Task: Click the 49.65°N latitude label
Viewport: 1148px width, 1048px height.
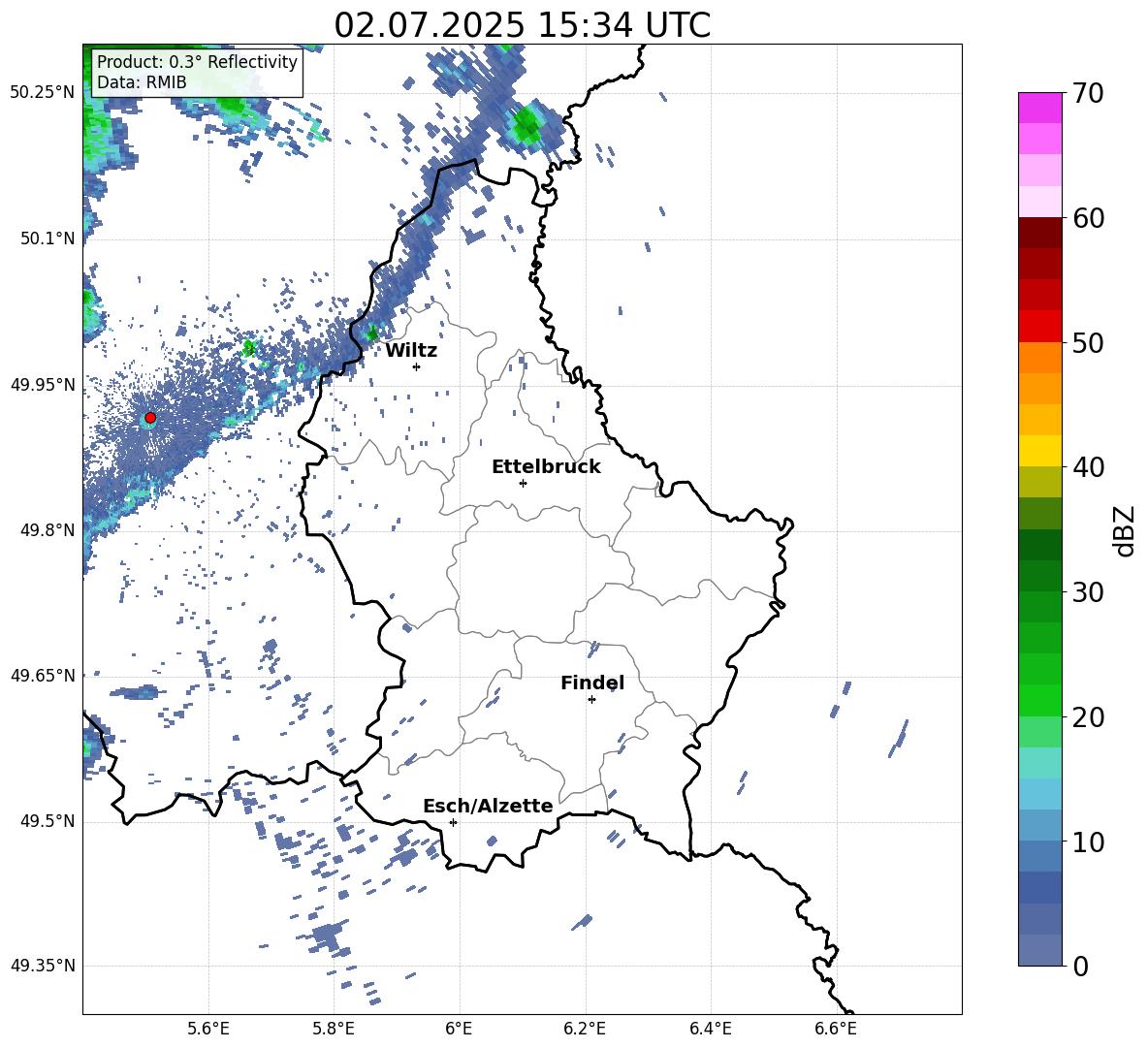Action: 43,676
